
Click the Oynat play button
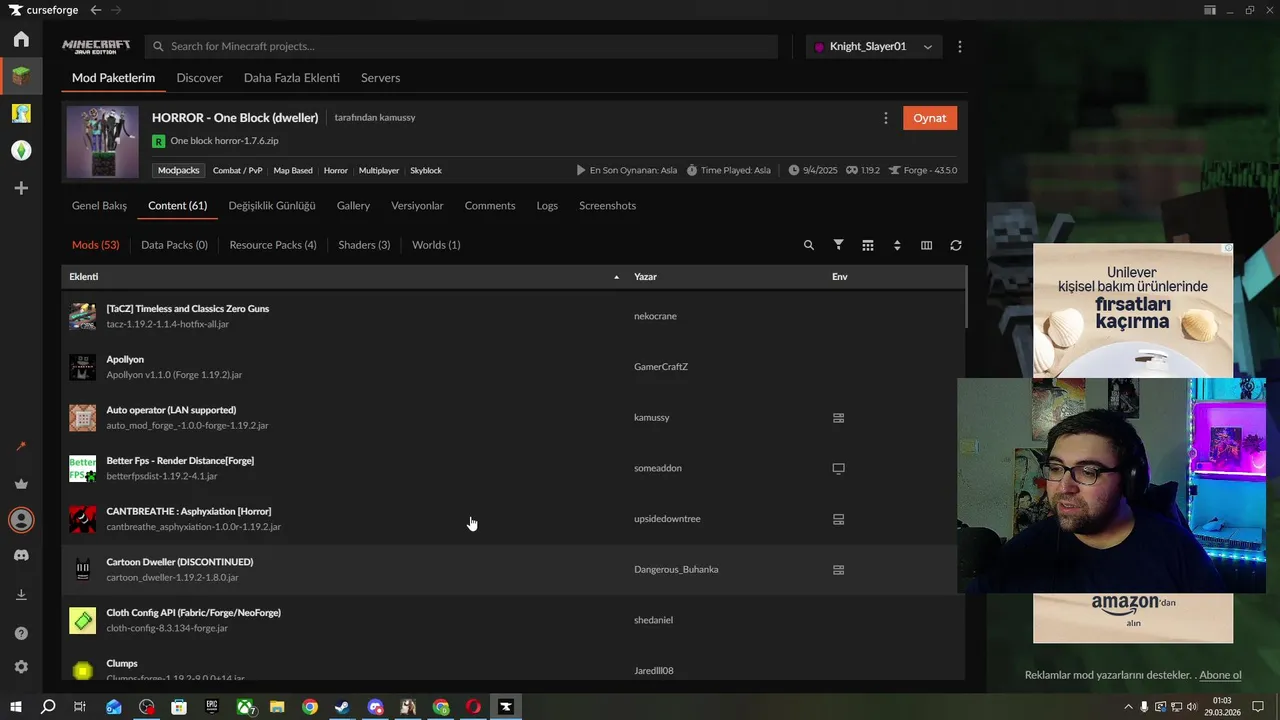[x=930, y=118]
